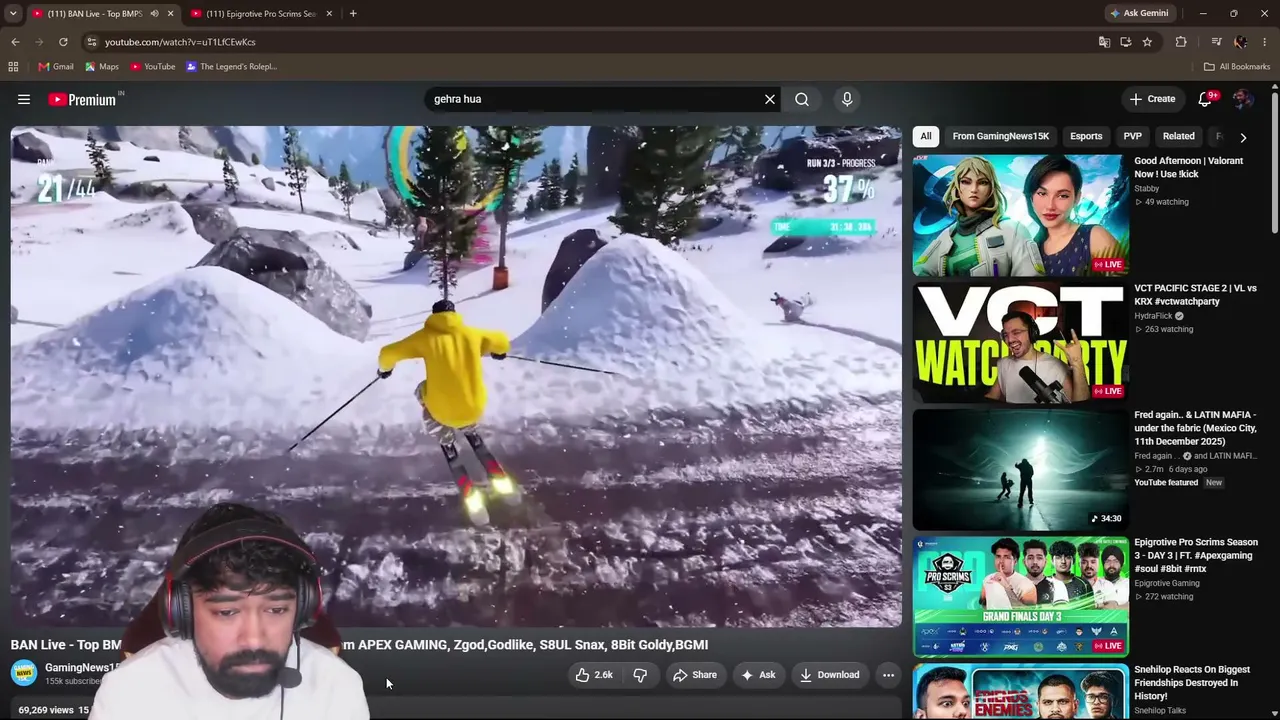Screen dimensions: 1280x720
Task: Open Chrome's three-dot menu
Action: pos(1265,42)
